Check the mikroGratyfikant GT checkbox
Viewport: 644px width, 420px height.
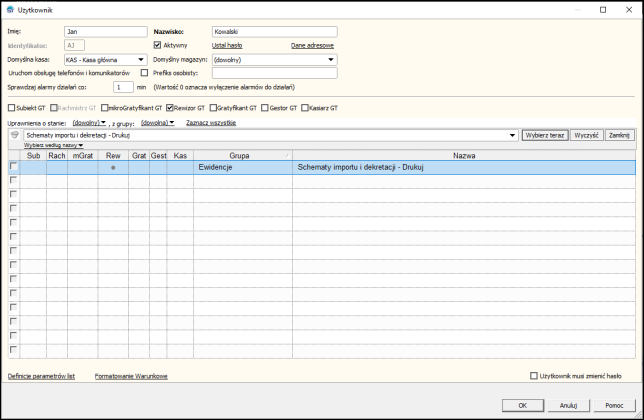tap(104, 108)
